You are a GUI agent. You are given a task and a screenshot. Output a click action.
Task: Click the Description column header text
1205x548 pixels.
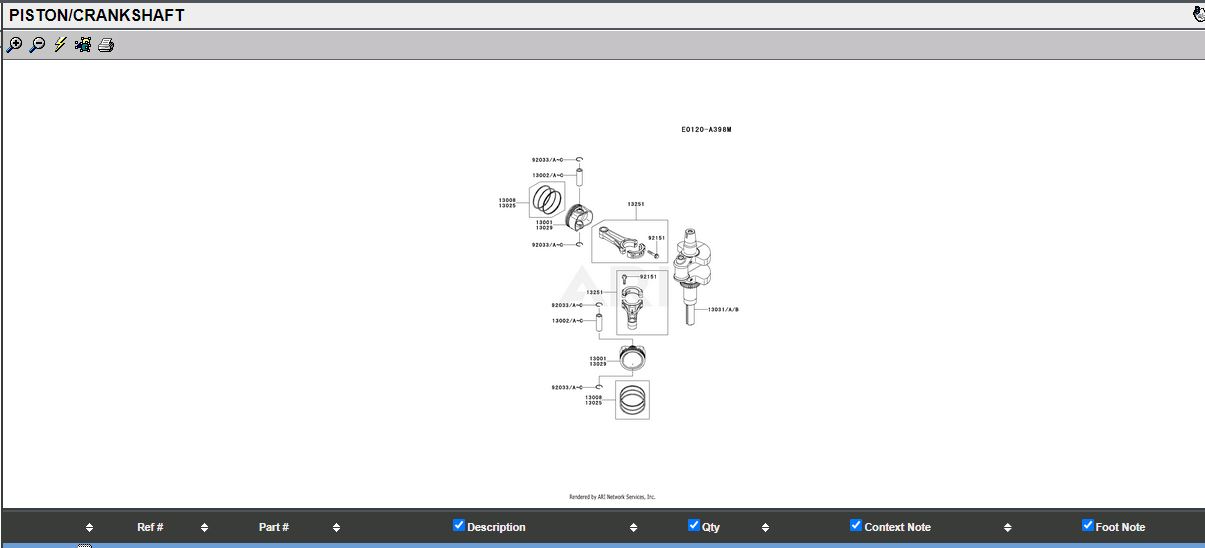tap(496, 527)
